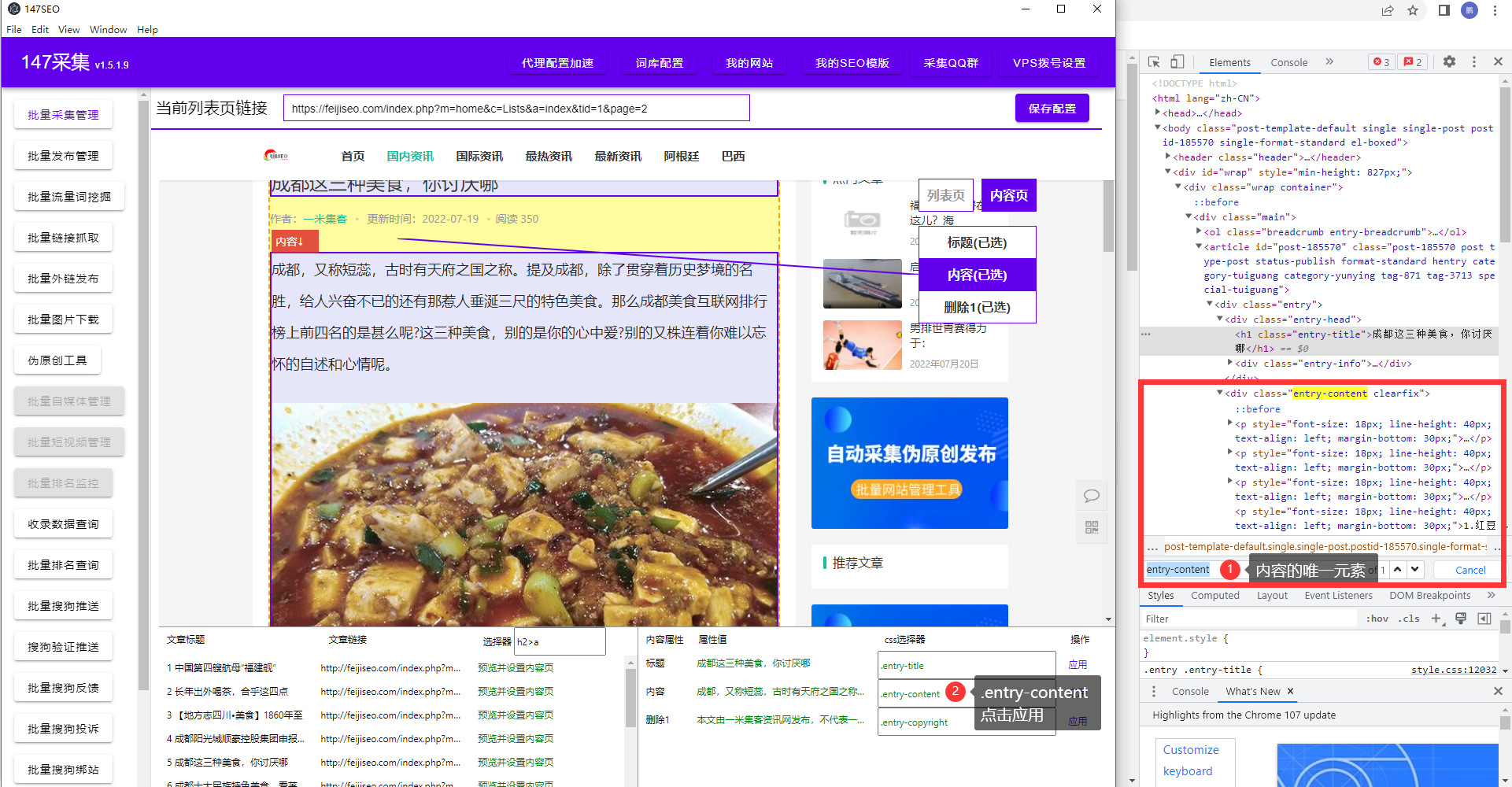1512x787 pixels.
Task: Bookmark this page with the star icon
Action: click(x=1413, y=10)
